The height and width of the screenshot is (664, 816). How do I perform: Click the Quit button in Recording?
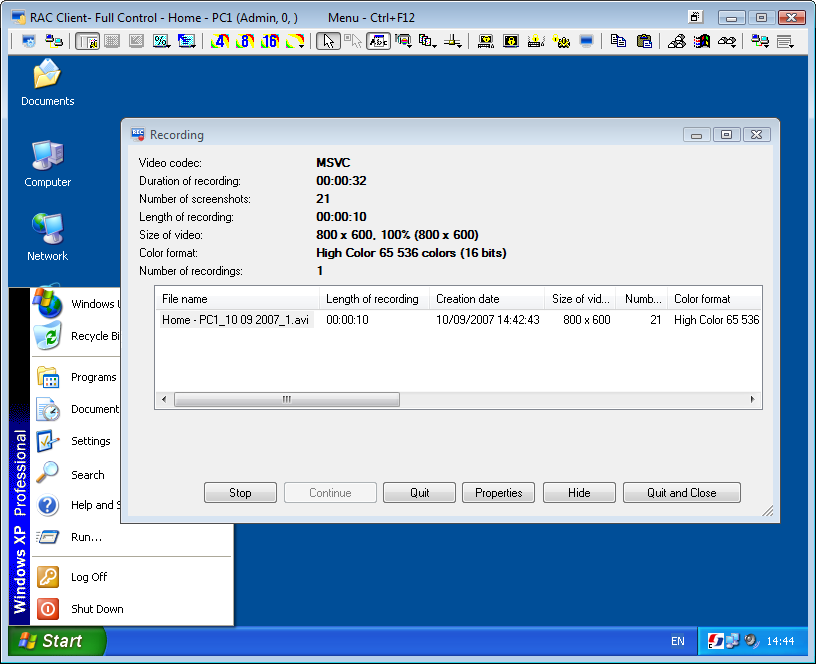419,493
